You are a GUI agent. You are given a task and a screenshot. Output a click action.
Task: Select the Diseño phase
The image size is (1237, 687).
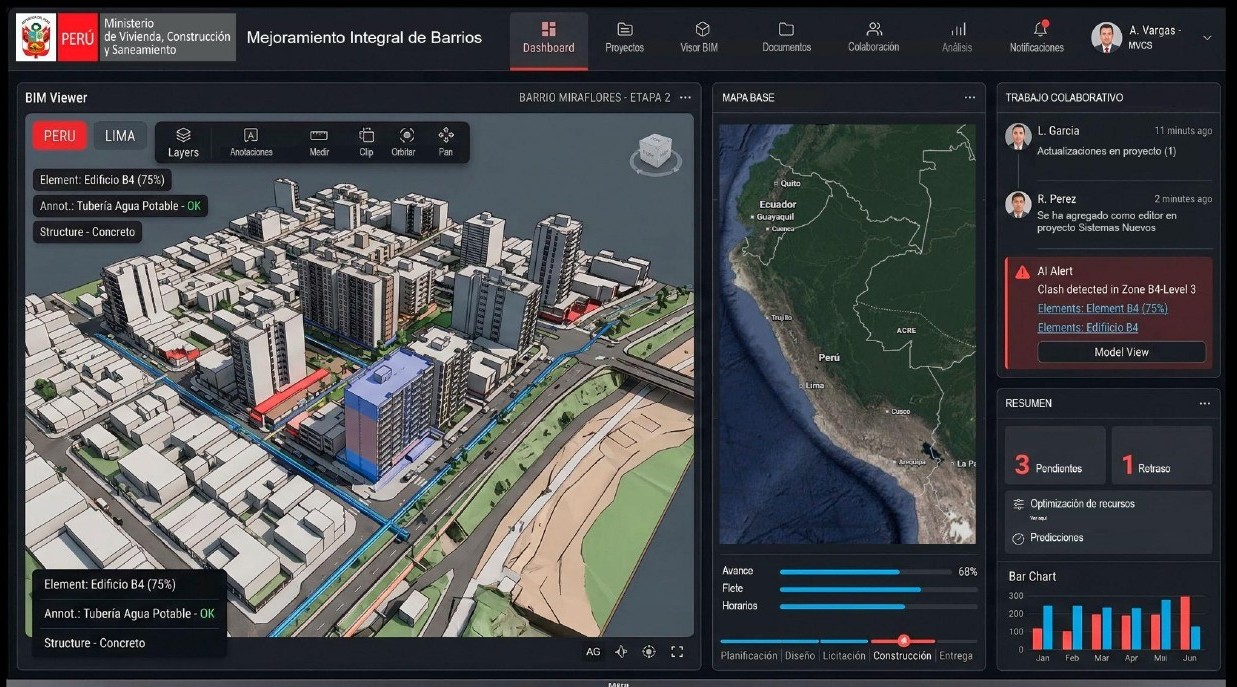[x=800, y=656]
